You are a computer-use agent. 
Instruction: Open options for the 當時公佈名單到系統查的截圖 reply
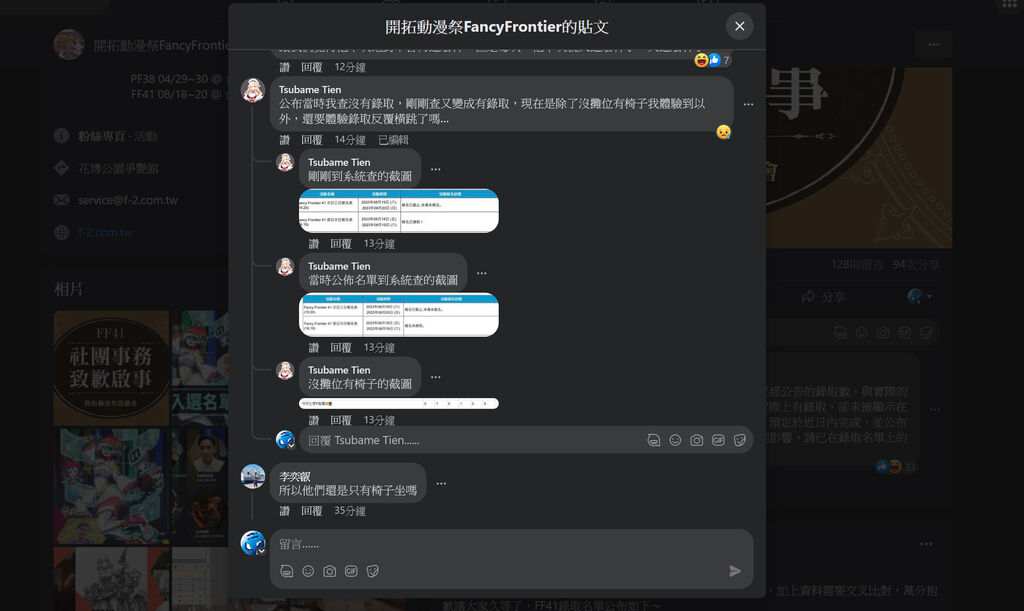(x=482, y=274)
